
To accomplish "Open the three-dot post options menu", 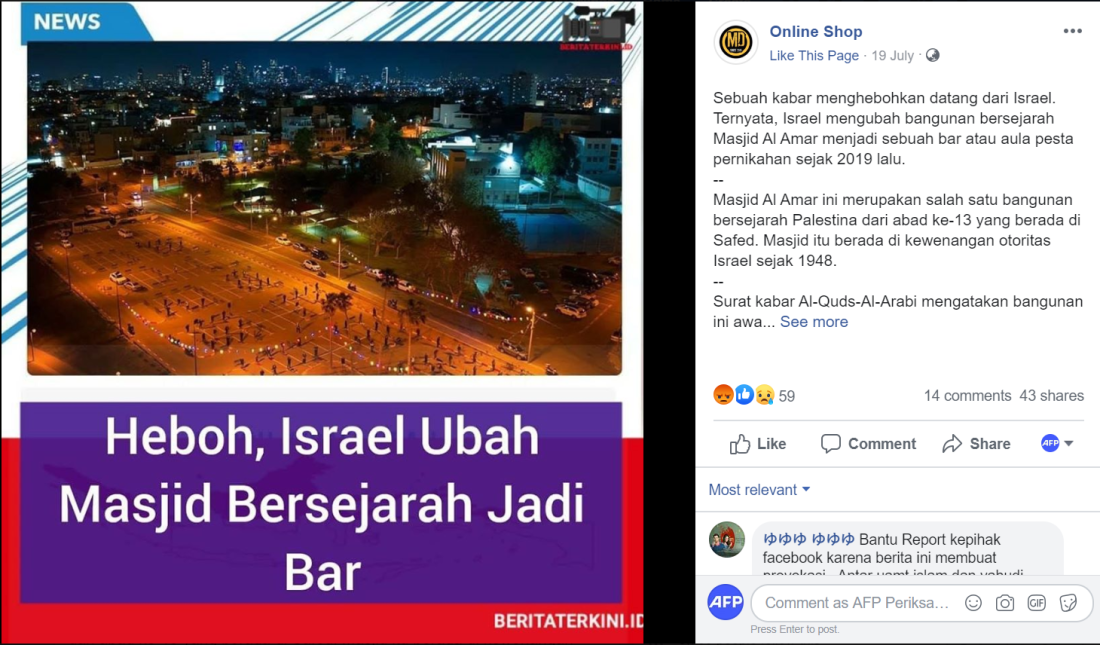I will pos(1072,31).
